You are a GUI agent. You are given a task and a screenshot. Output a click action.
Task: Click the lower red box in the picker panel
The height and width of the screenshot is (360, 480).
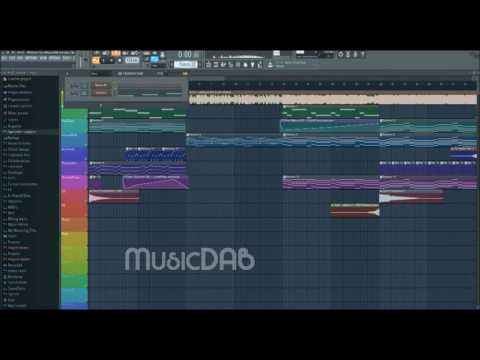[x=101, y=93]
